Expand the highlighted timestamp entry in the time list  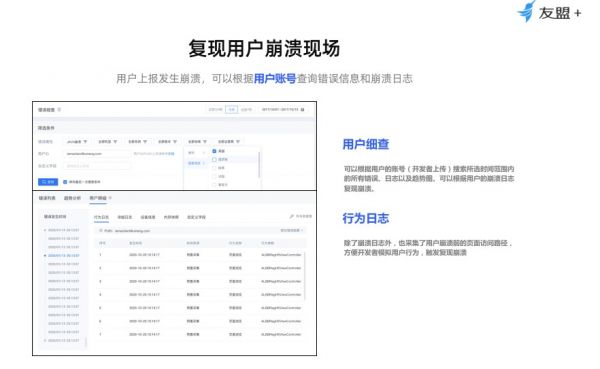coord(45,255)
